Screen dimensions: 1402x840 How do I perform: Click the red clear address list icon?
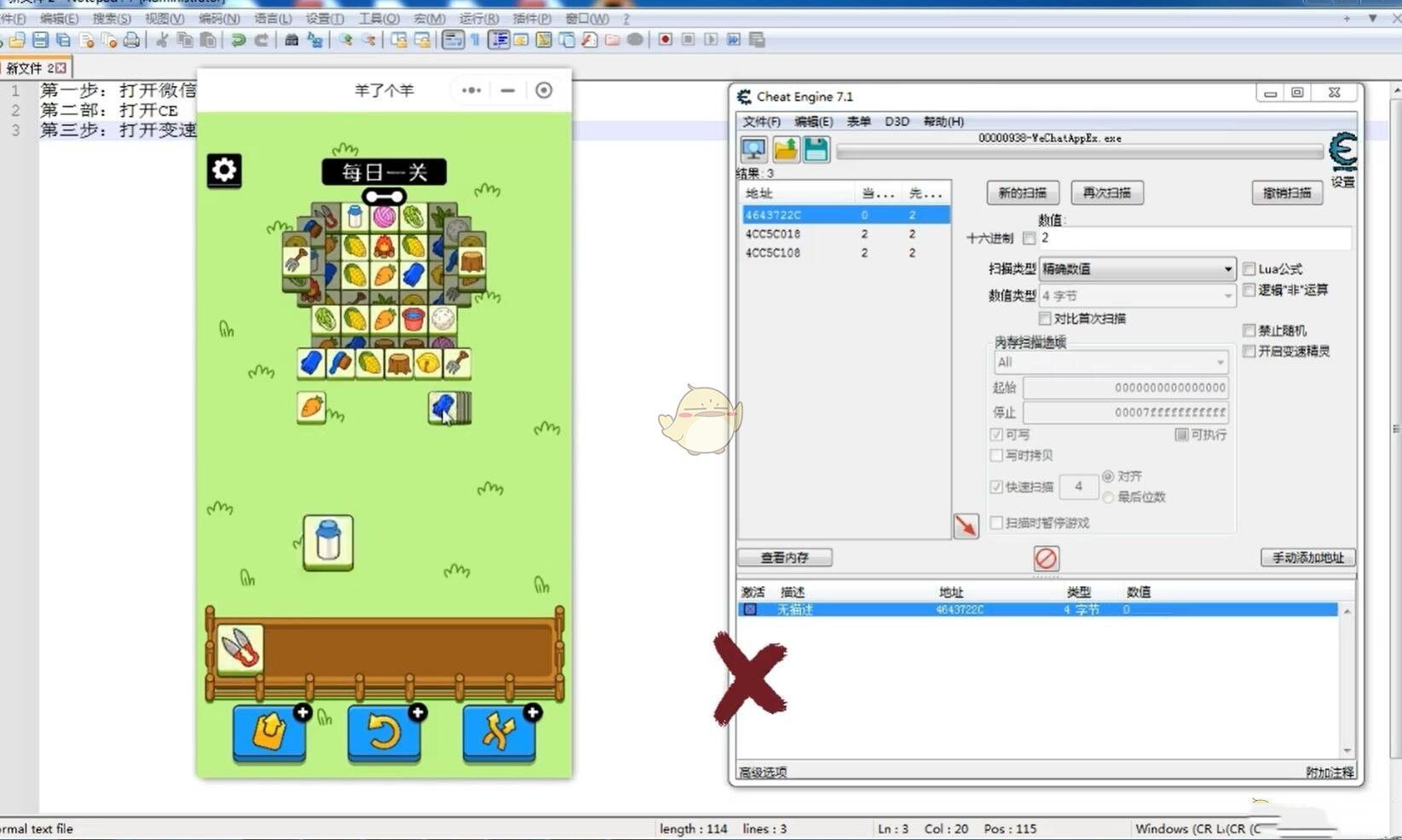pos(1046,558)
